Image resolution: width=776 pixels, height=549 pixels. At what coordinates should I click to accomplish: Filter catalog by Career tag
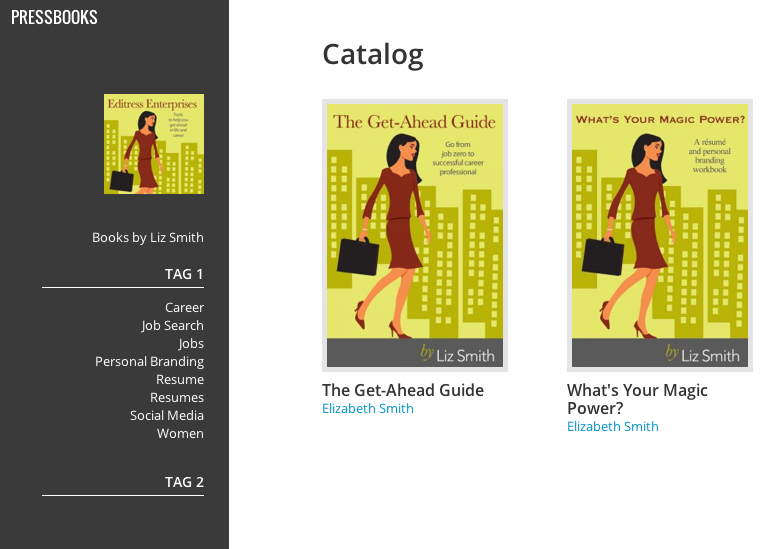pyautogui.click(x=184, y=307)
